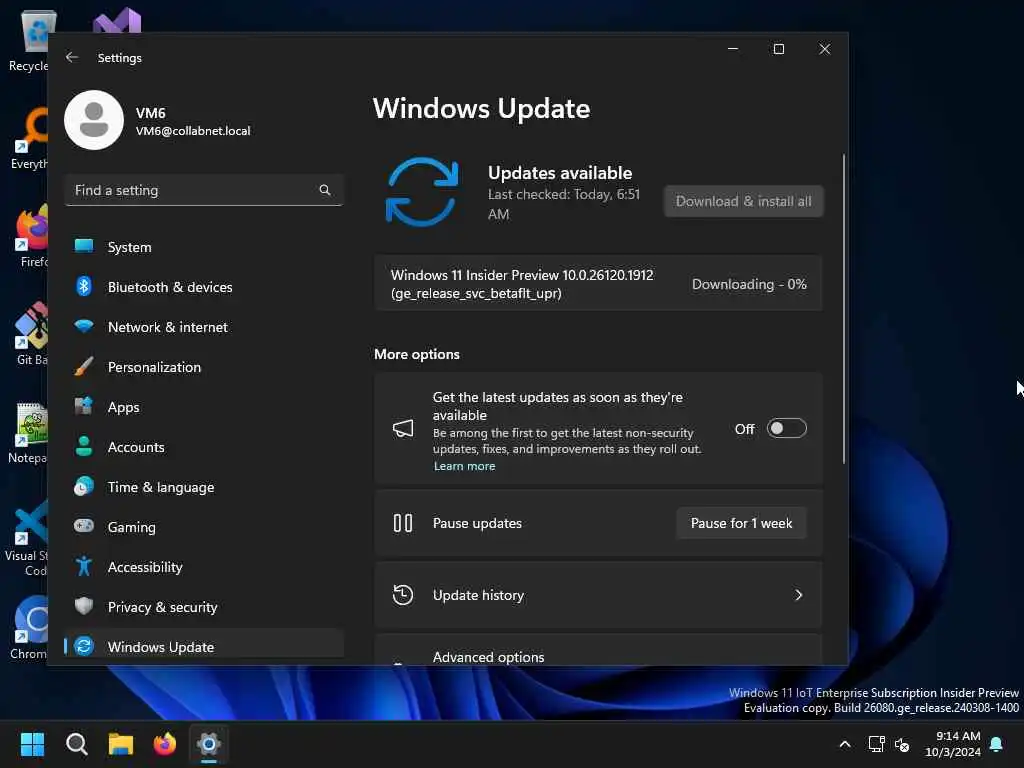Click the Updates available heading
Screen dimensions: 1024x768
(560, 173)
